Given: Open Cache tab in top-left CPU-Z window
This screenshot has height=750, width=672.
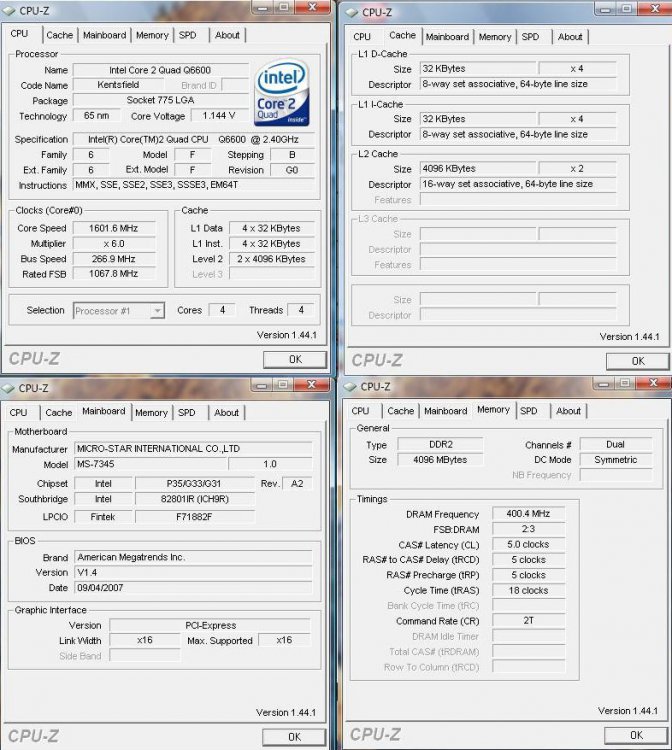Looking at the screenshot, I should point(59,35).
